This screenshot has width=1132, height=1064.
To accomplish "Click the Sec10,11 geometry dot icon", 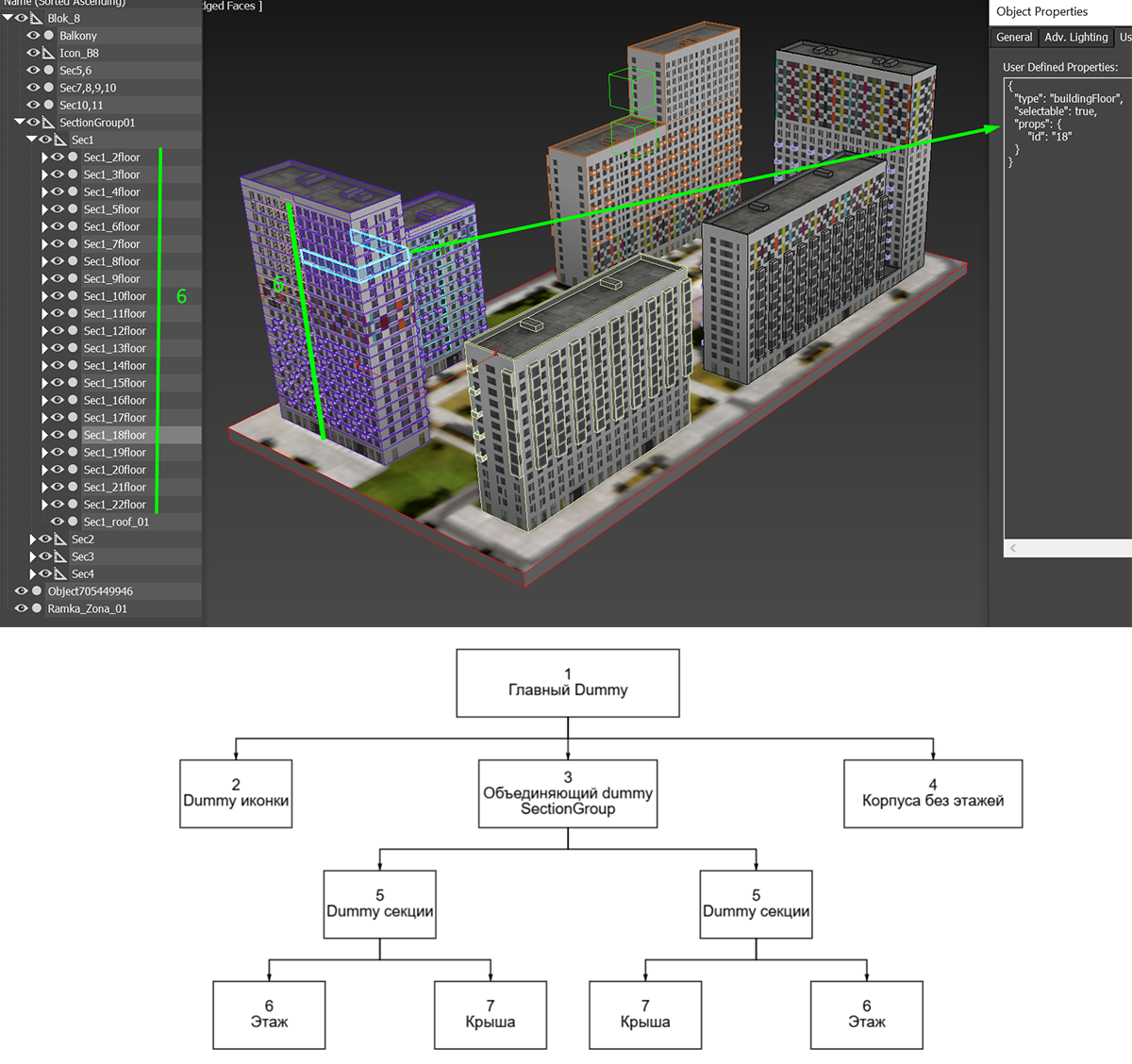I will point(49,105).
